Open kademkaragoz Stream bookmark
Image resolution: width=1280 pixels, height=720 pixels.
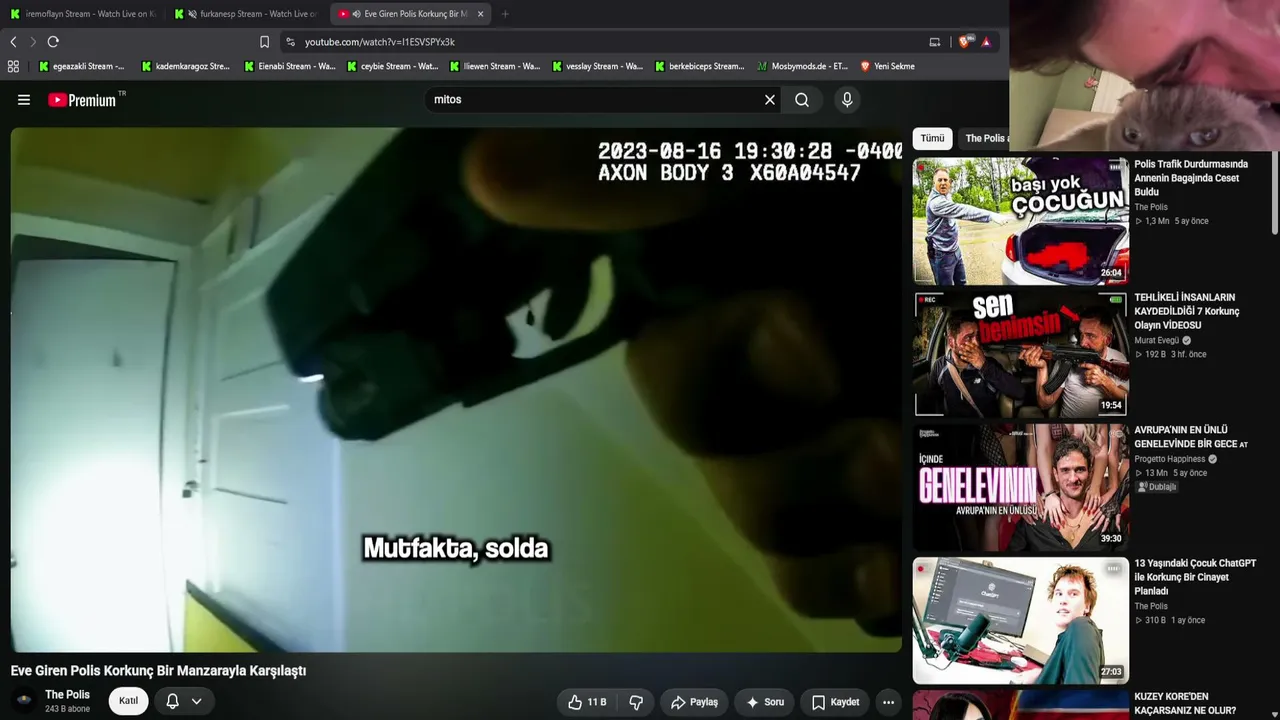pyautogui.click(x=186, y=66)
